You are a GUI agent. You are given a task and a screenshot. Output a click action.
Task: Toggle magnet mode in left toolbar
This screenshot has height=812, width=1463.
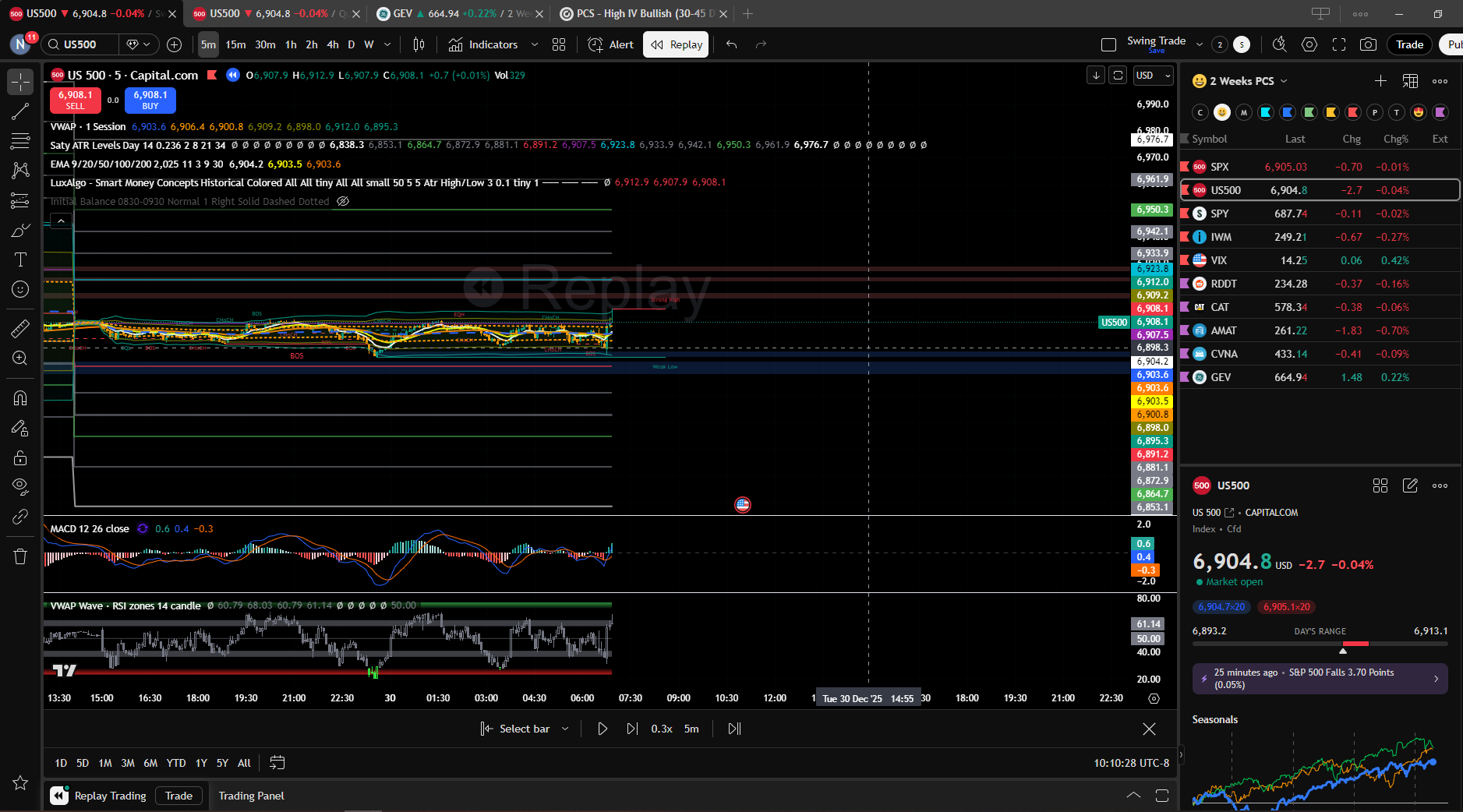coord(20,398)
